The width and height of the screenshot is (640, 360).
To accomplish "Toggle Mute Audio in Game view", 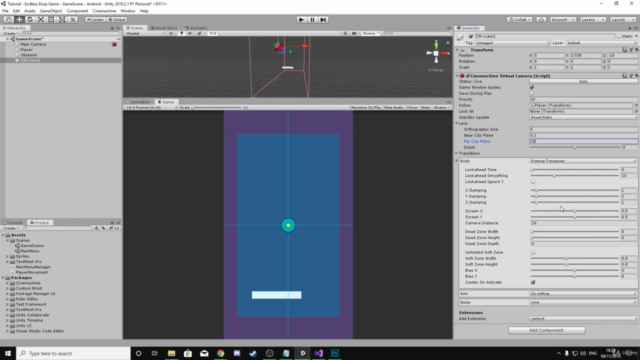I will point(393,108).
